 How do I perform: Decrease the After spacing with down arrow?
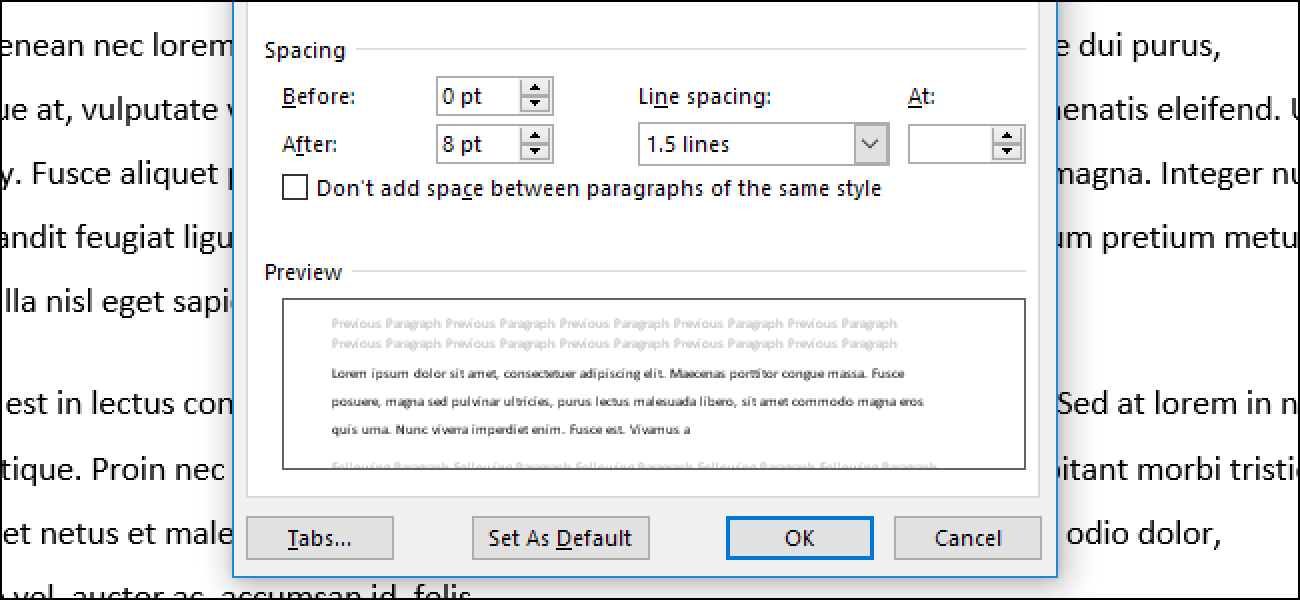(x=536, y=152)
